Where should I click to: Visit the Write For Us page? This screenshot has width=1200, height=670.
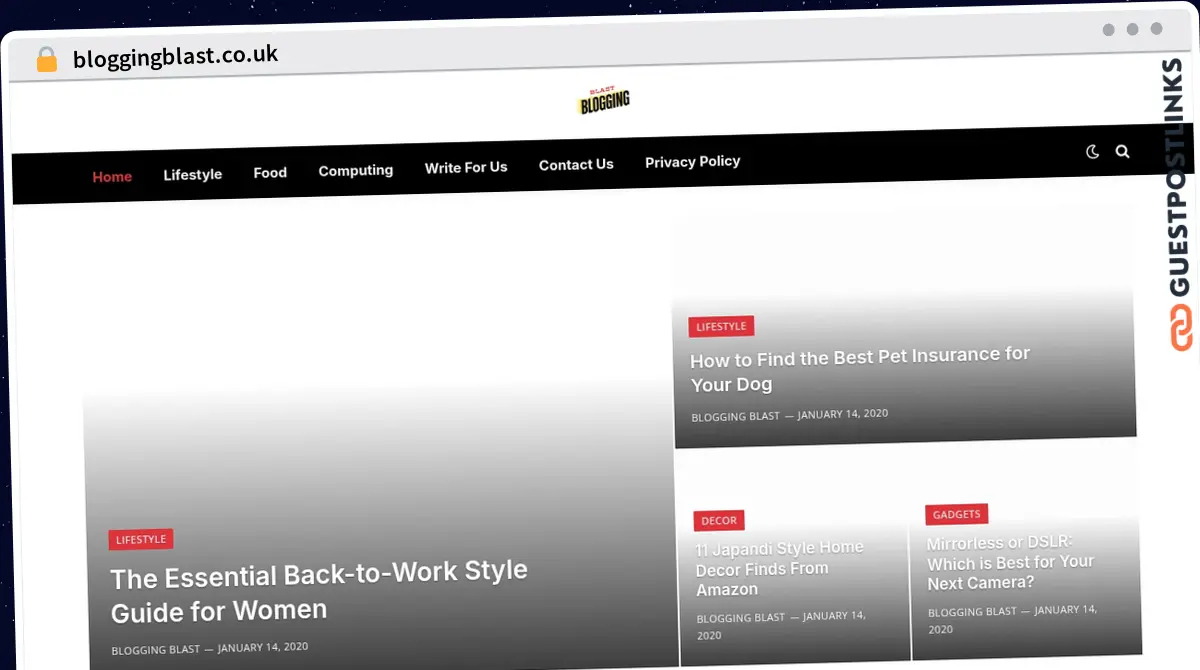[466, 168]
